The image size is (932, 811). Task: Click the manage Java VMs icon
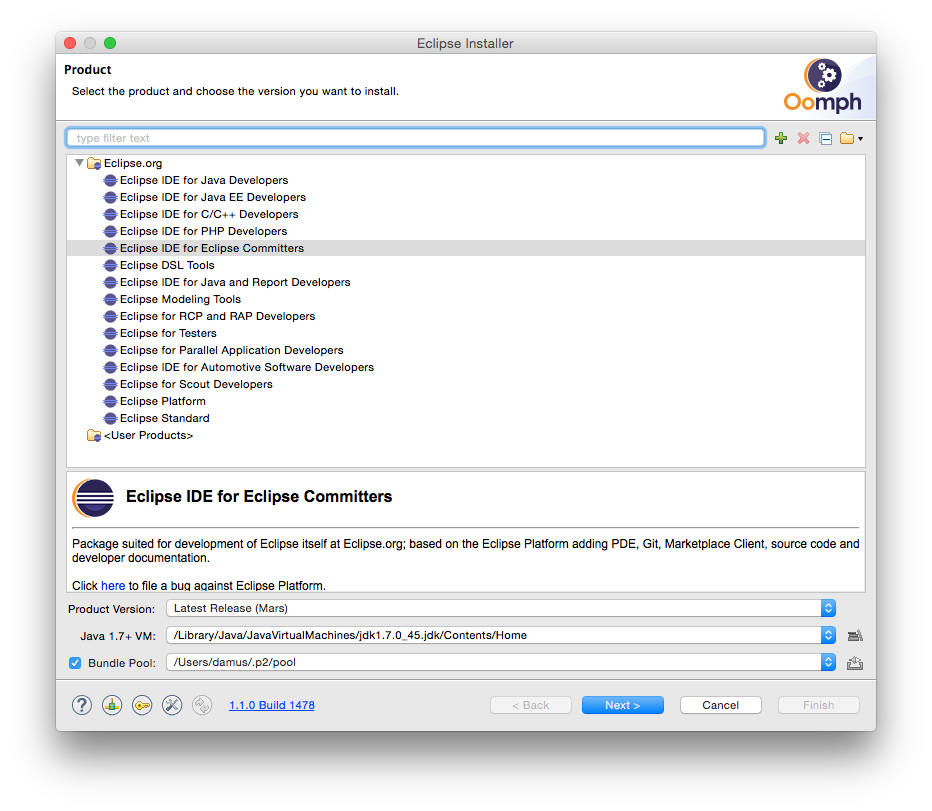(x=855, y=636)
